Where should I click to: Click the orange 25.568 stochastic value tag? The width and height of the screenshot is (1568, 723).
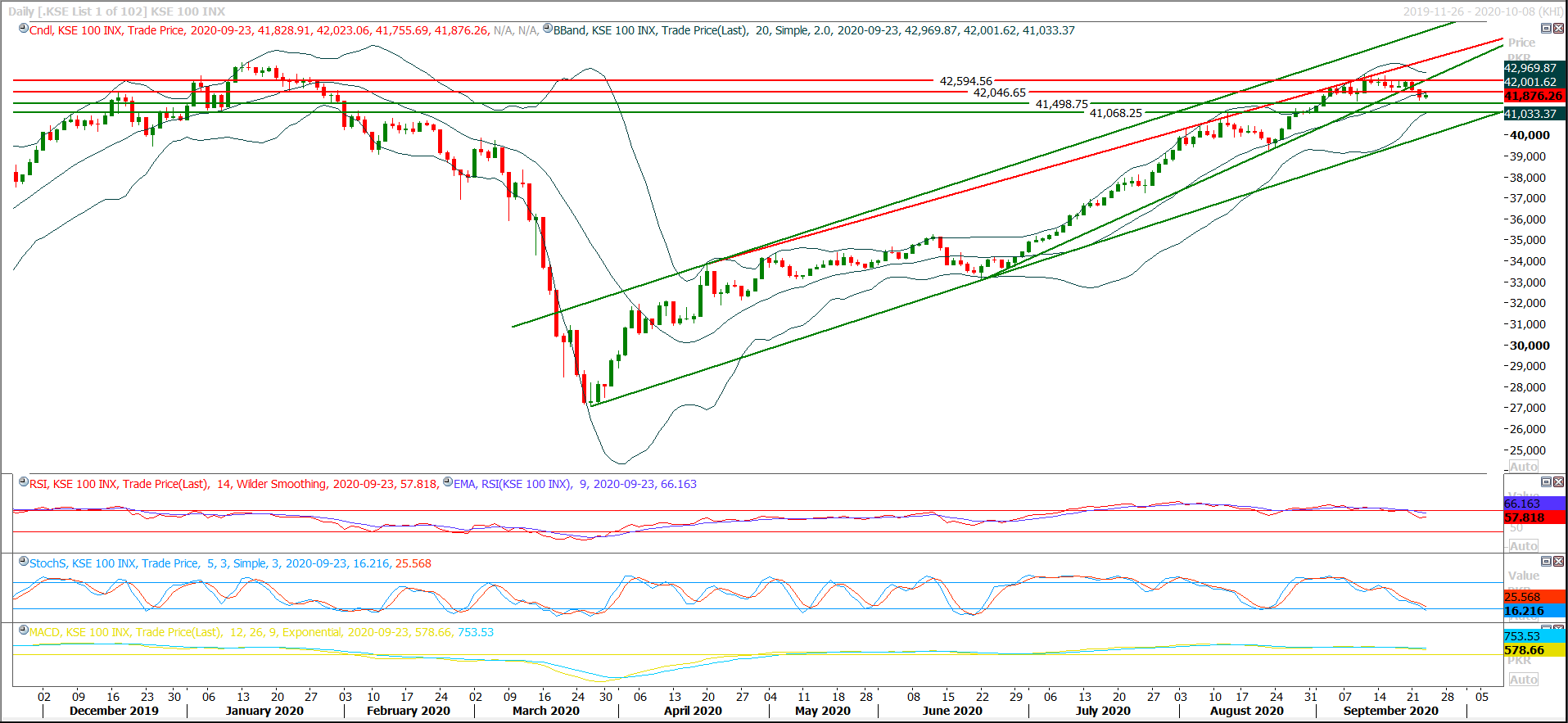point(1534,597)
